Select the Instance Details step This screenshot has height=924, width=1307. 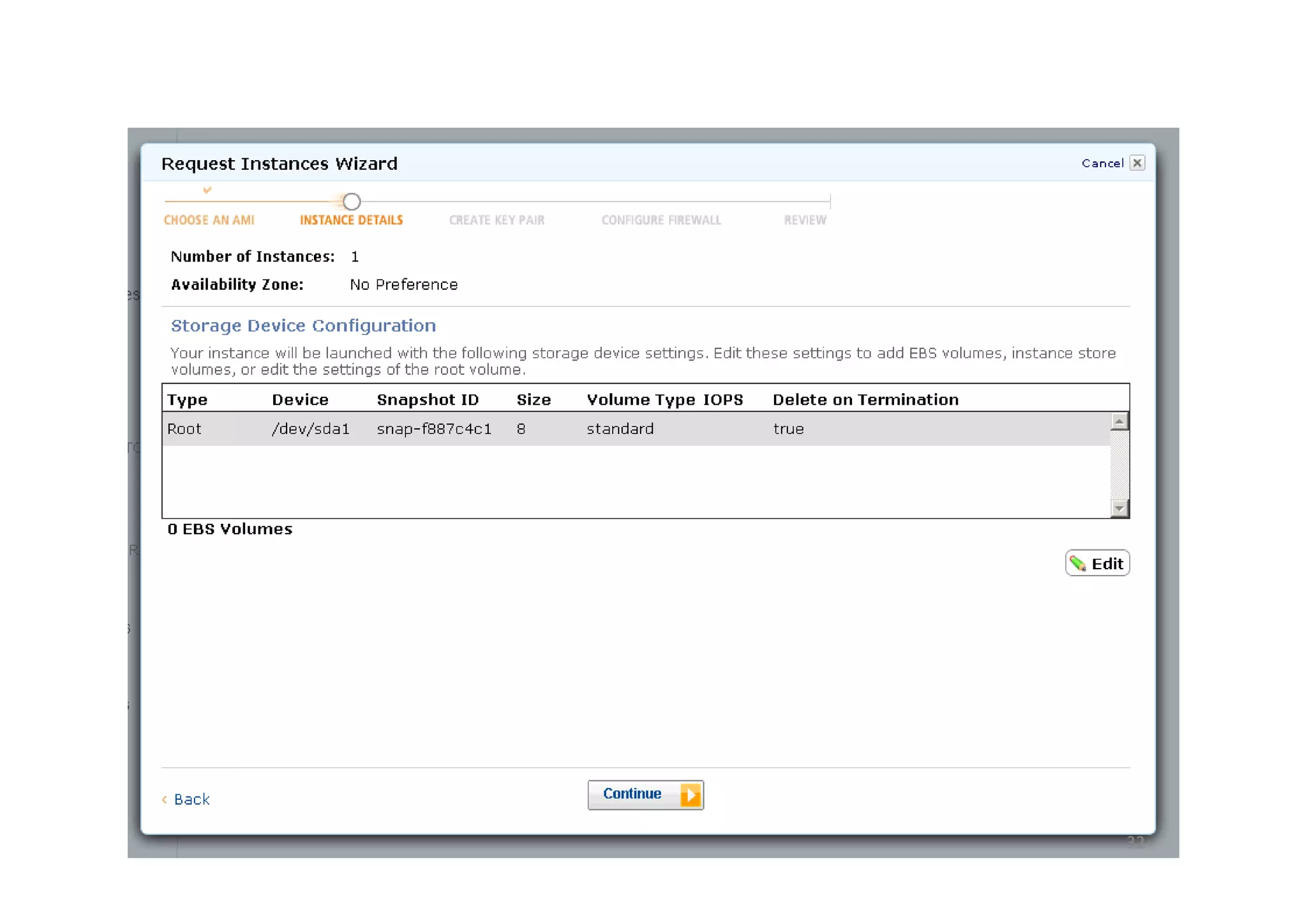coord(351,220)
